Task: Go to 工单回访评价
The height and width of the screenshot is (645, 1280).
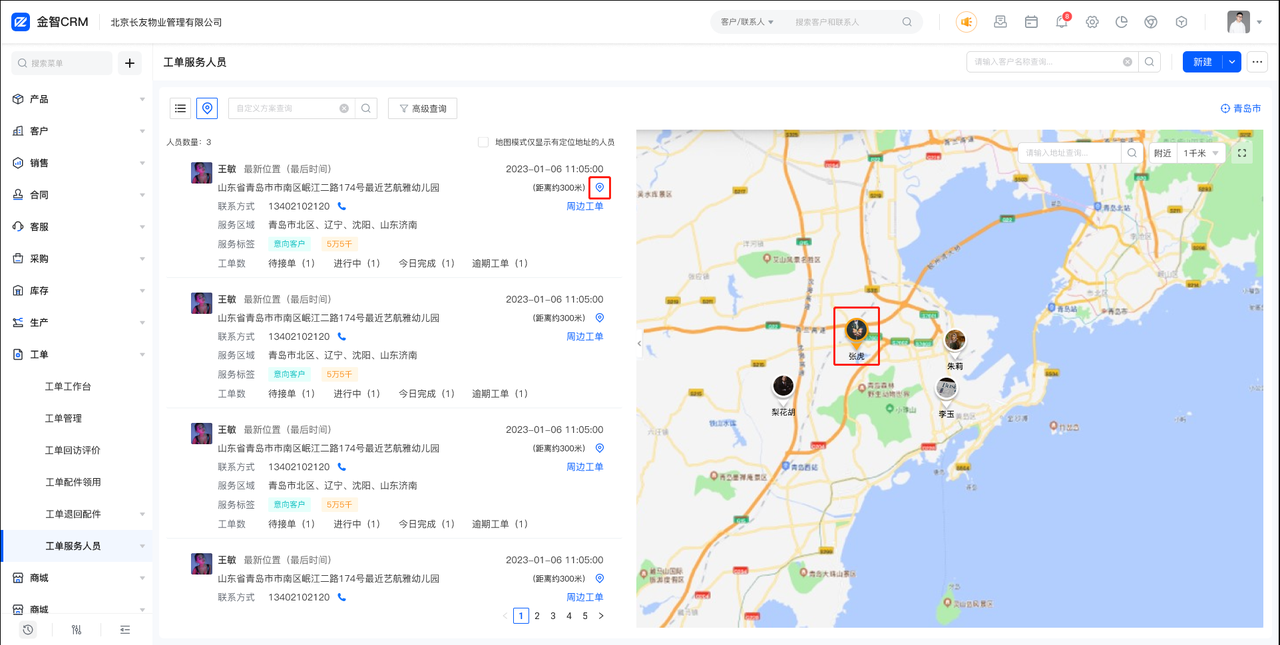Action: [73, 451]
